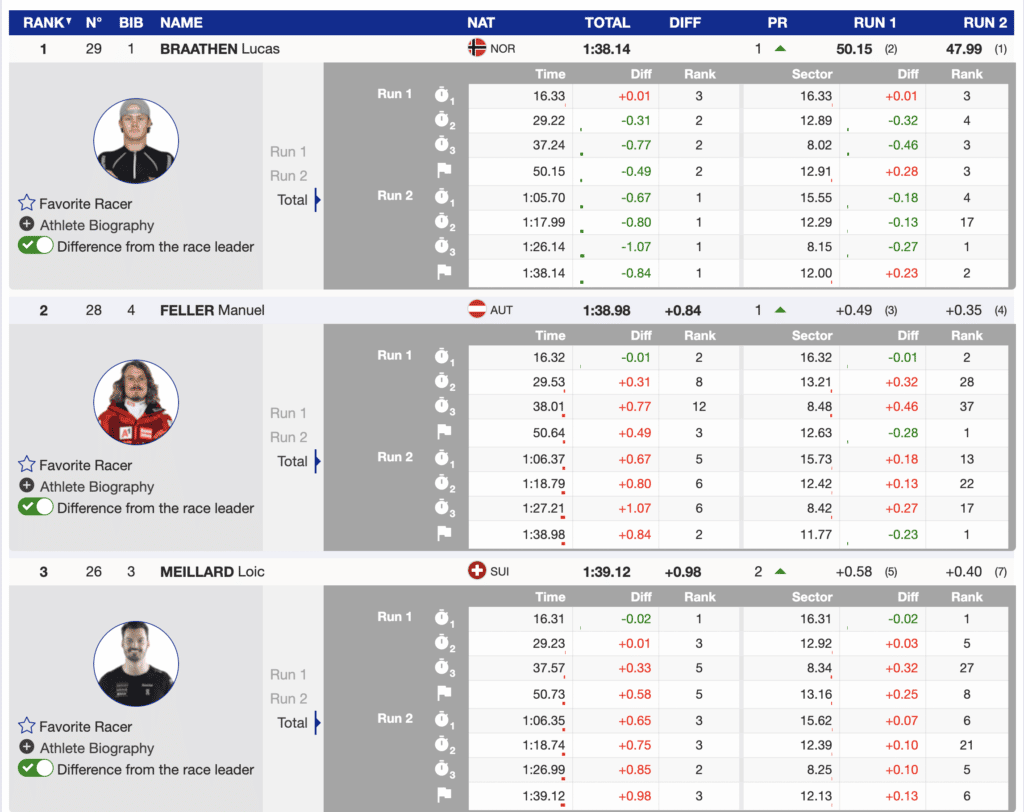
Task: Click Braathen's Favorite Racer star icon
Action: [x=27, y=204]
